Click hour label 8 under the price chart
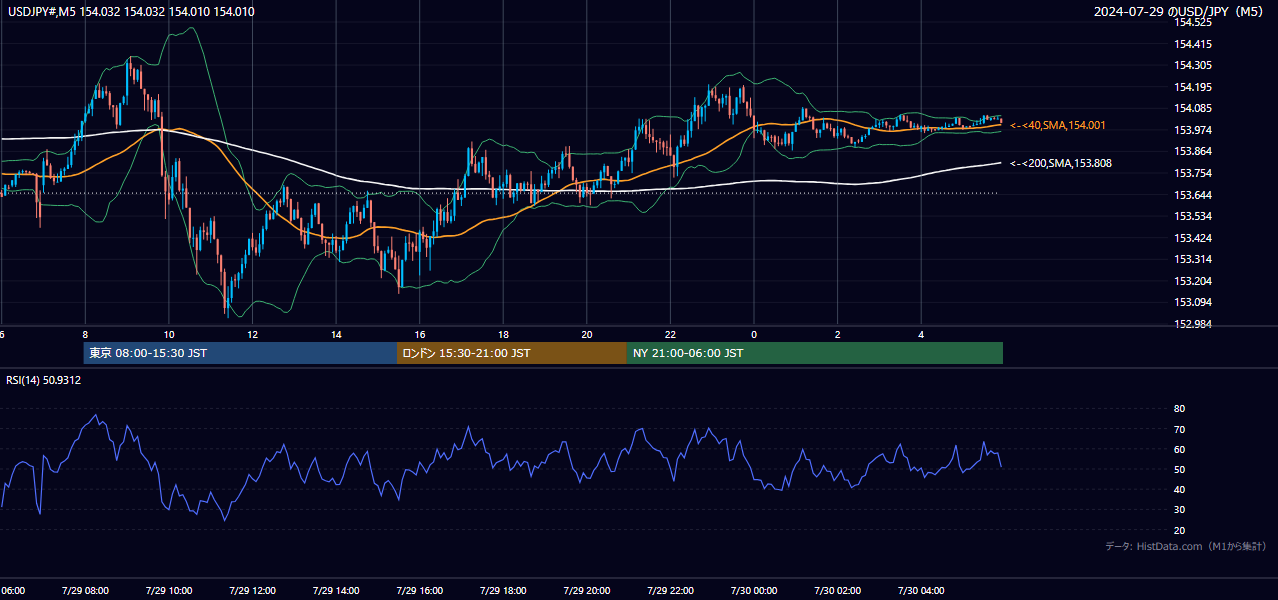 click(x=85, y=335)
